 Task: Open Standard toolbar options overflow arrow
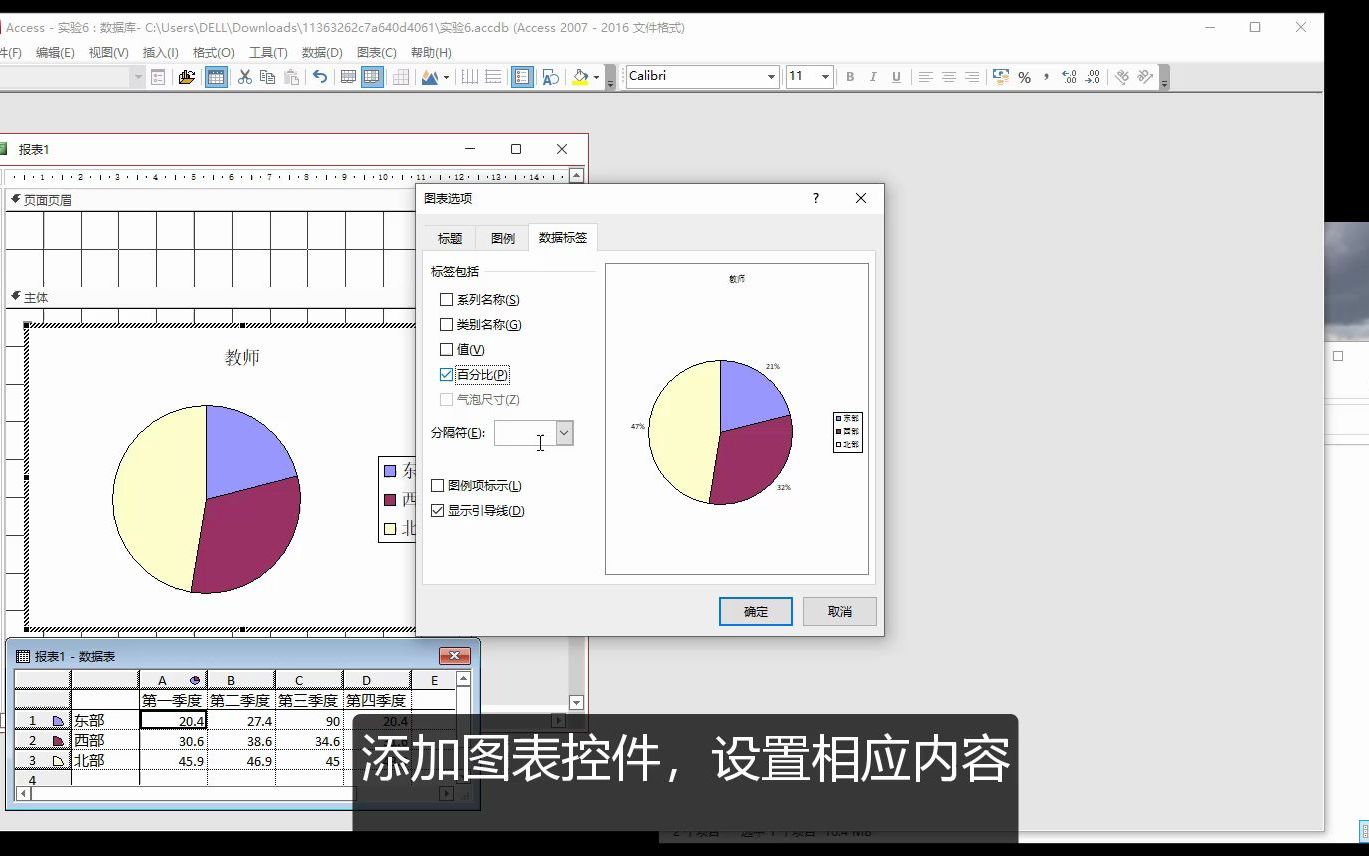click(611, 78)
